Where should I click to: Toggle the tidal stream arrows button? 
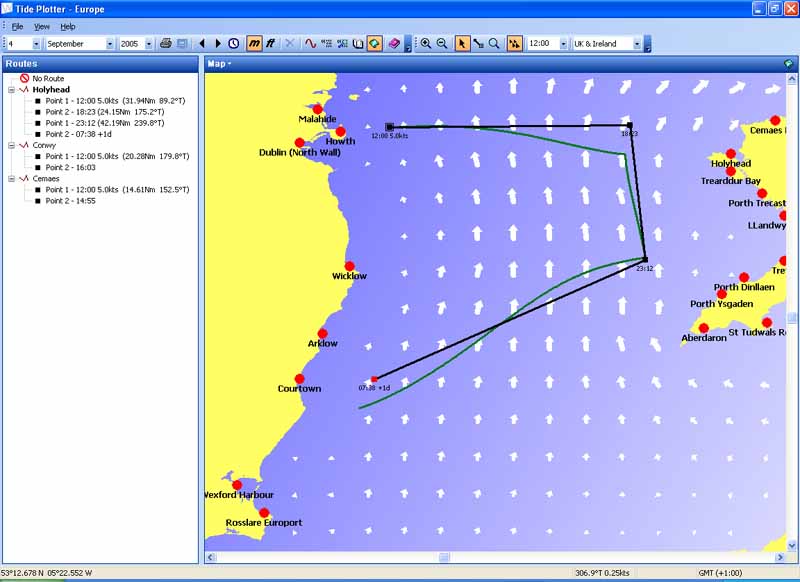514,44
